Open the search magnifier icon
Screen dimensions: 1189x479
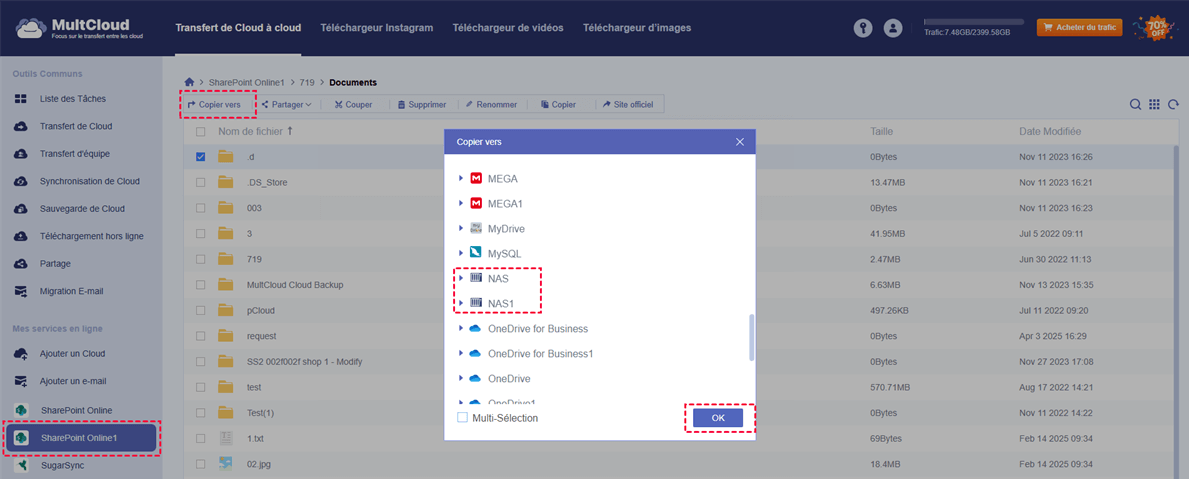point(1135,105)
